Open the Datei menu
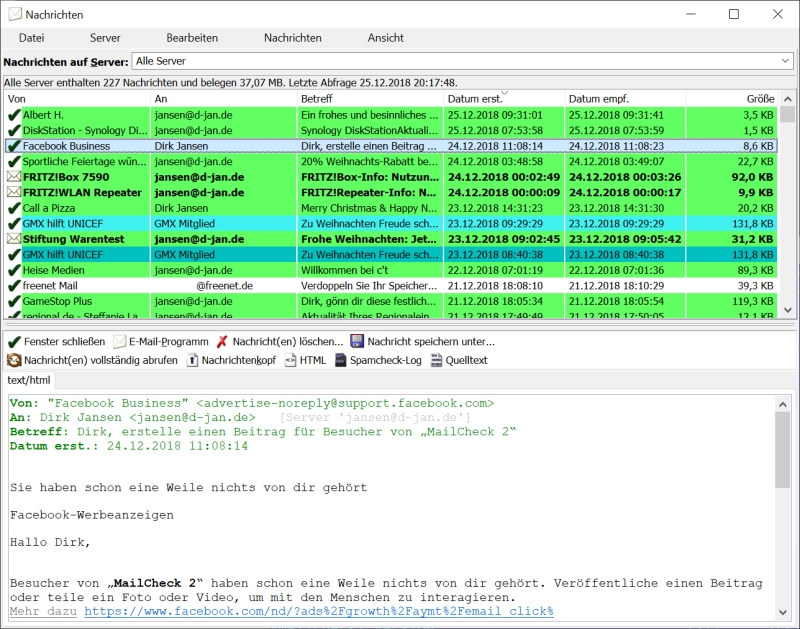This screenshot has width=800, height=629. pyautogui.click(x=31, y=38)
